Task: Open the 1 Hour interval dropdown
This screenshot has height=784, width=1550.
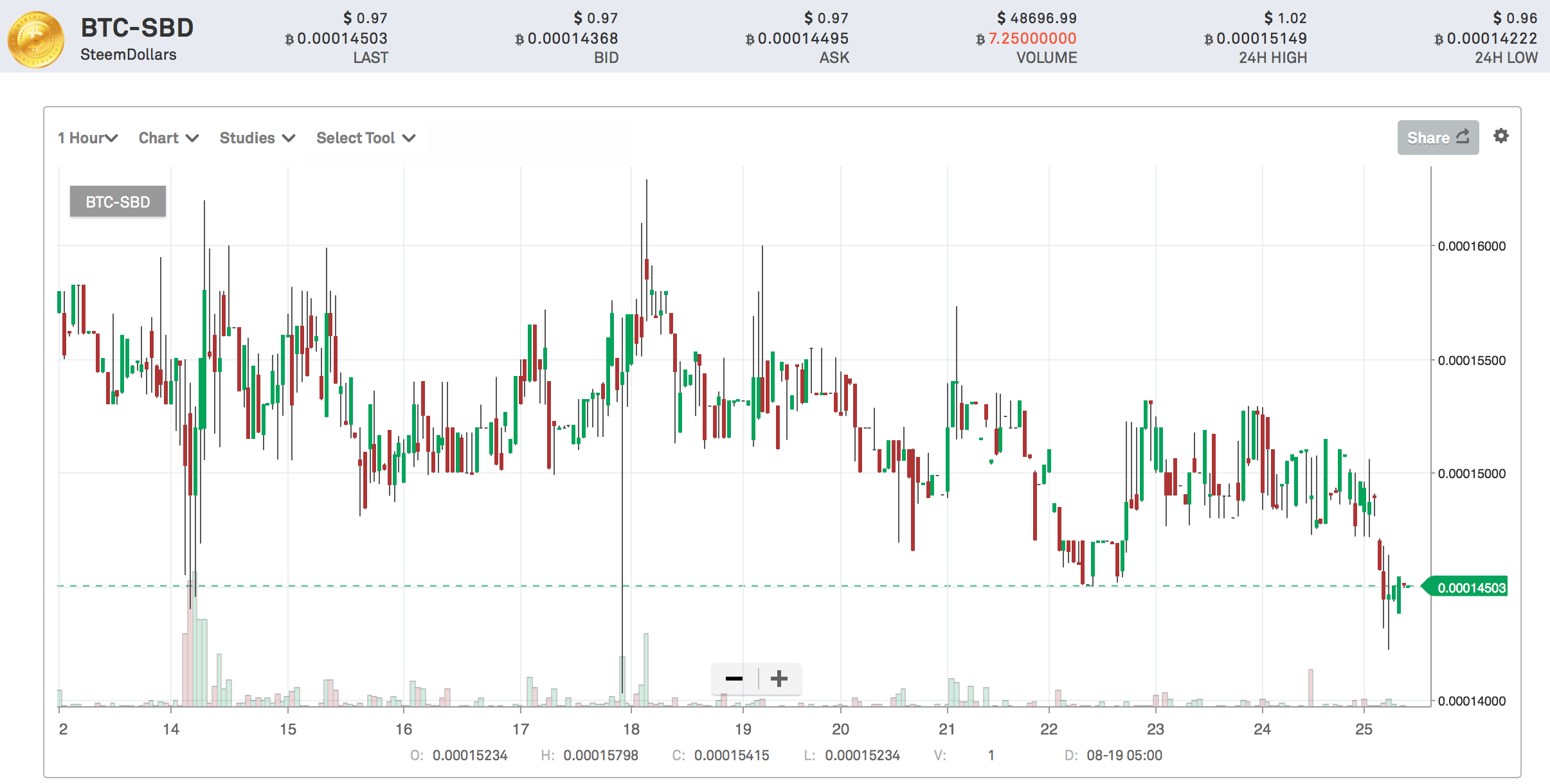Action: click(x=87, y=138)
